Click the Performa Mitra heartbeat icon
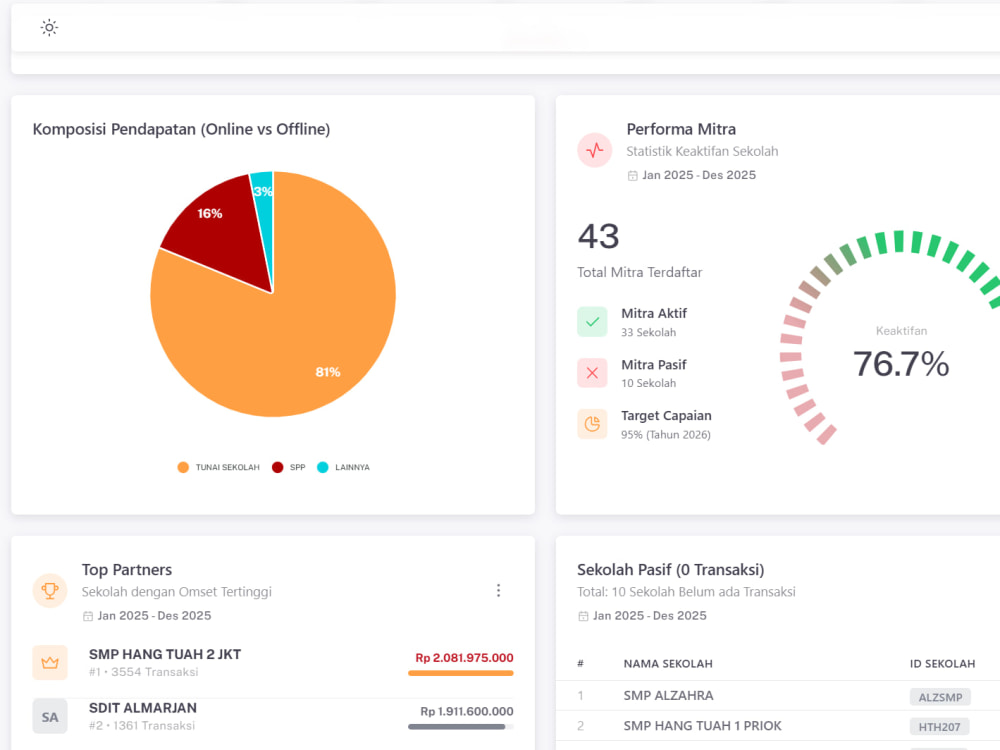This screenshot has width=1000, height=750. [594, 151]
